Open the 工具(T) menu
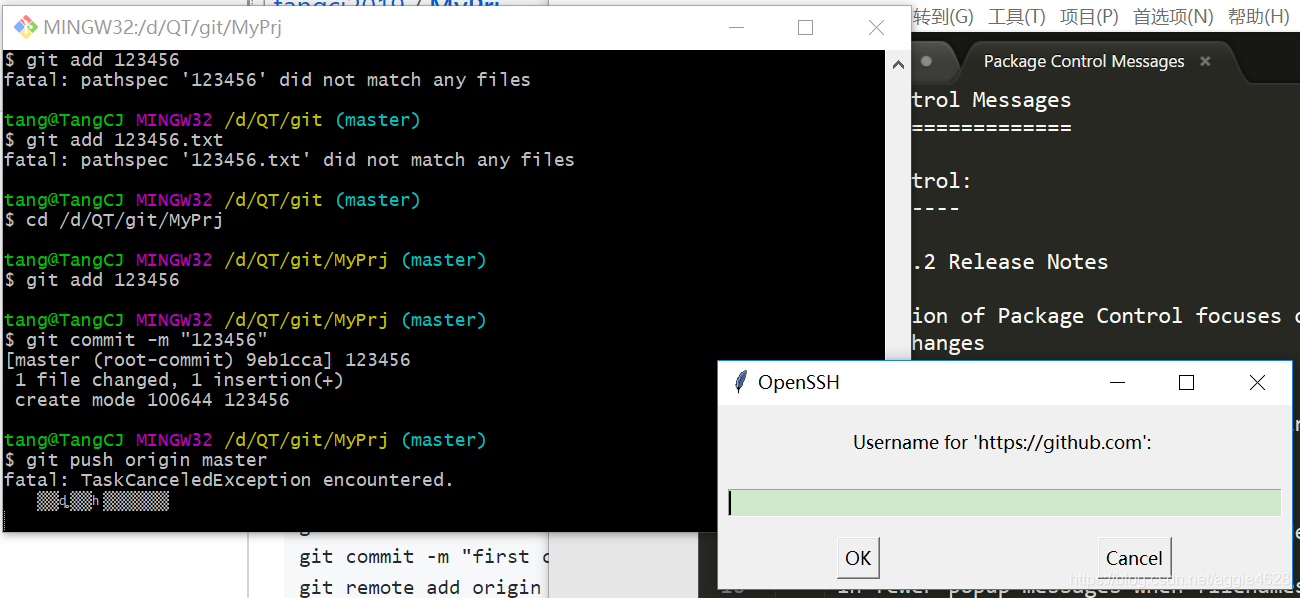 coord(1016,16)
